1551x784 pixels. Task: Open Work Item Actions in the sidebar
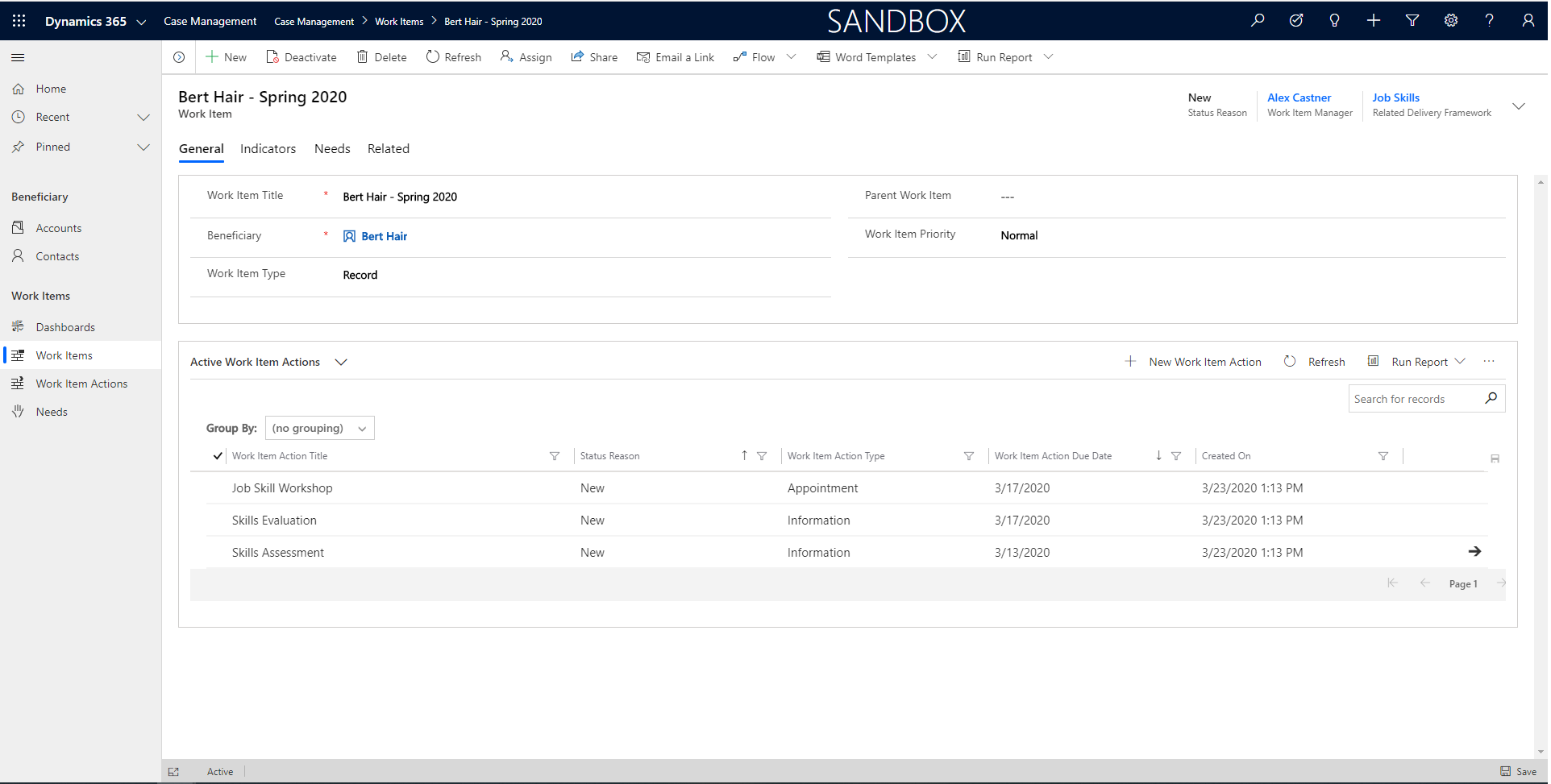point(81,383)
